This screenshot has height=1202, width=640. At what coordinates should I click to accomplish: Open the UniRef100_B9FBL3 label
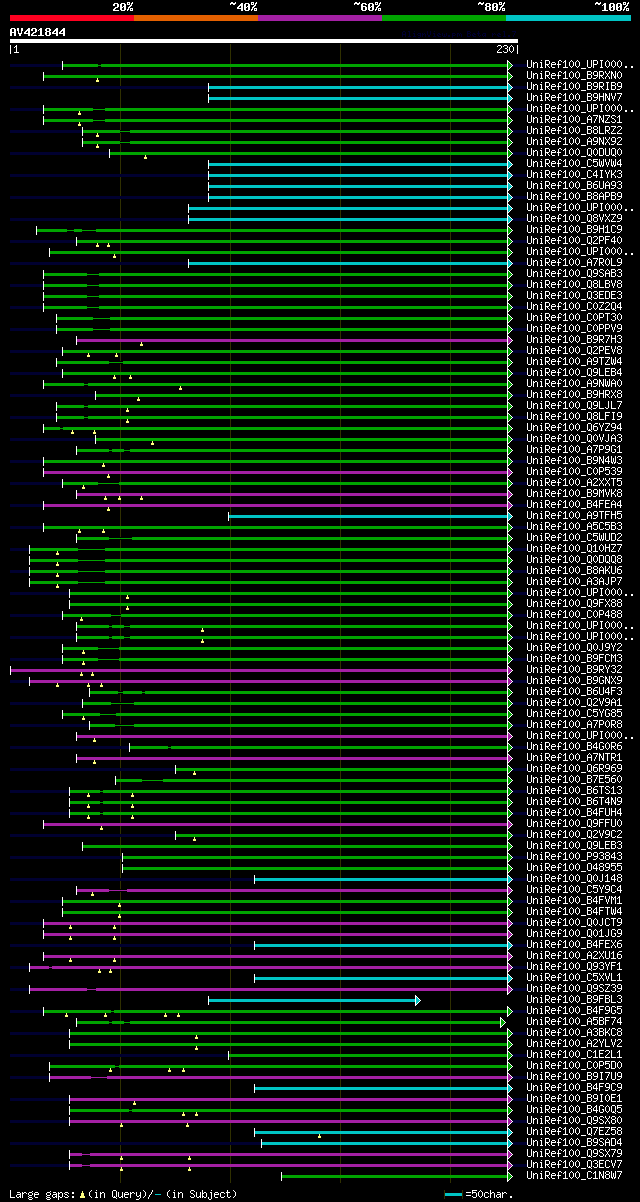coord(575,999)
